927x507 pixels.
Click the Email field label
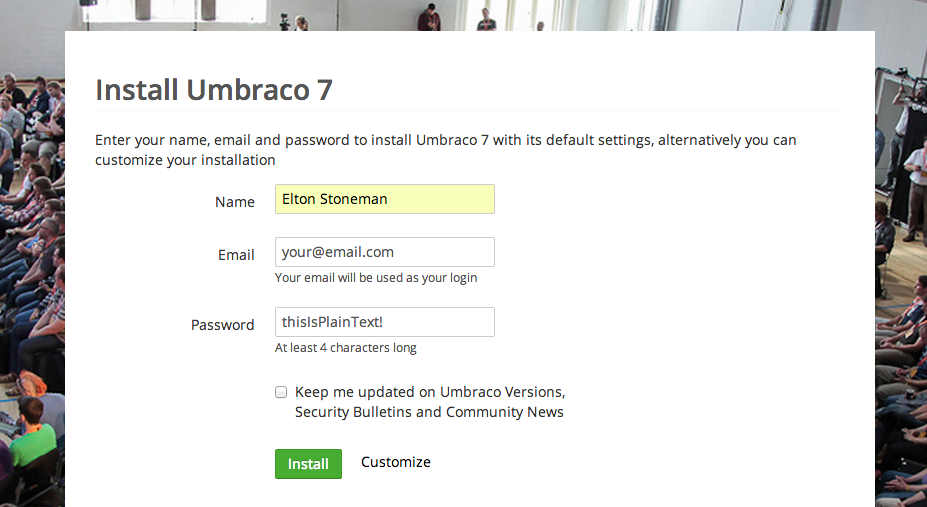[236, 255]
